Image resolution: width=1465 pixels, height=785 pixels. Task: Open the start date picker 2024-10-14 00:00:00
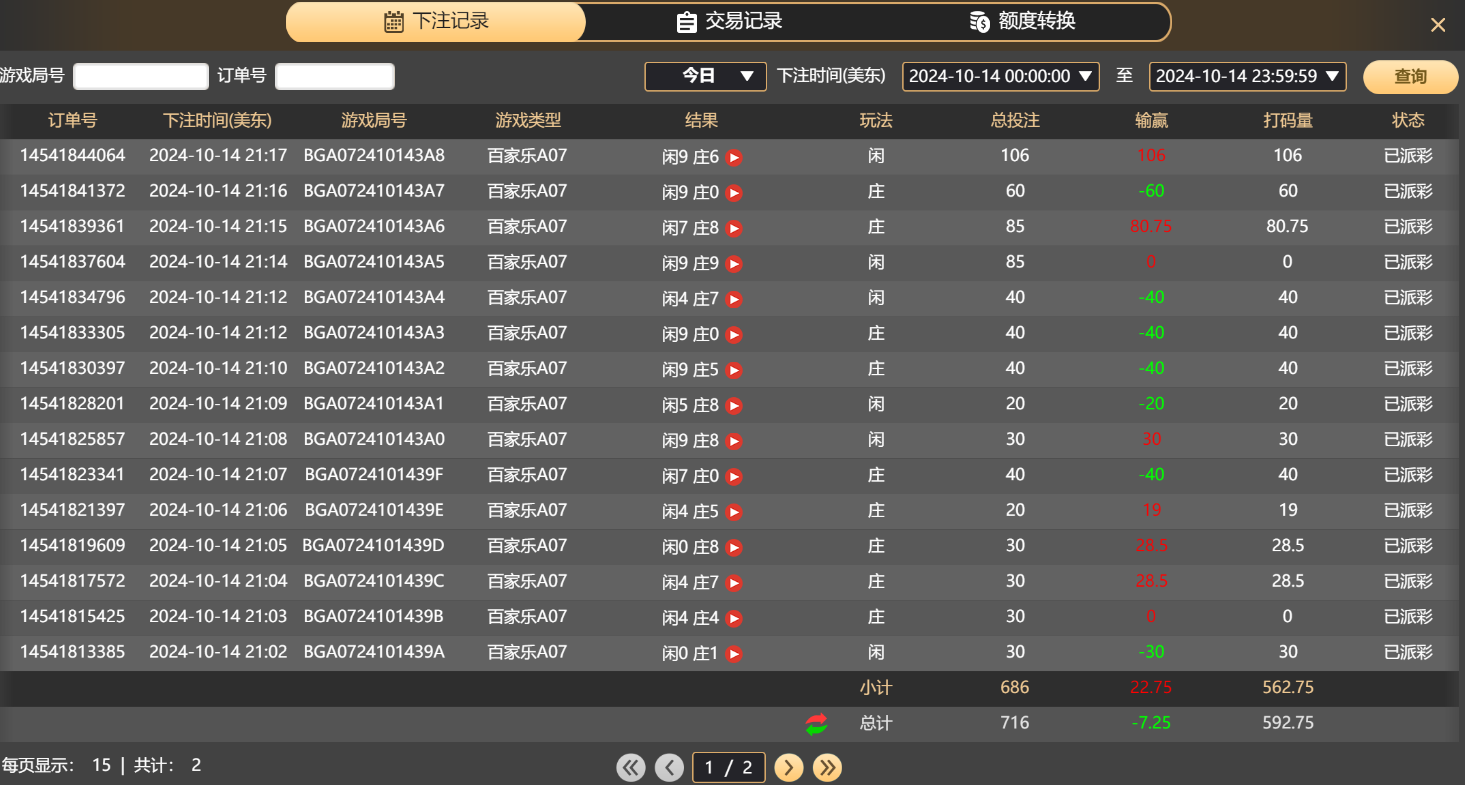[x=1000, y=76]
